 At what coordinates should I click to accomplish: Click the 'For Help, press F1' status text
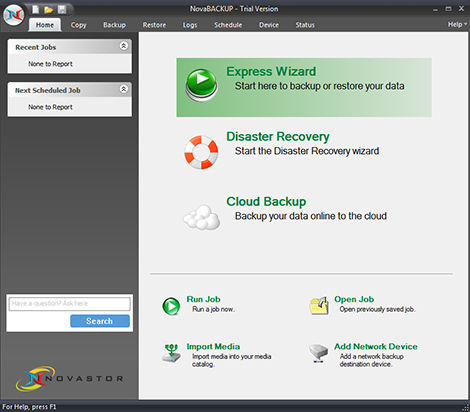click(x=29, y=407)
